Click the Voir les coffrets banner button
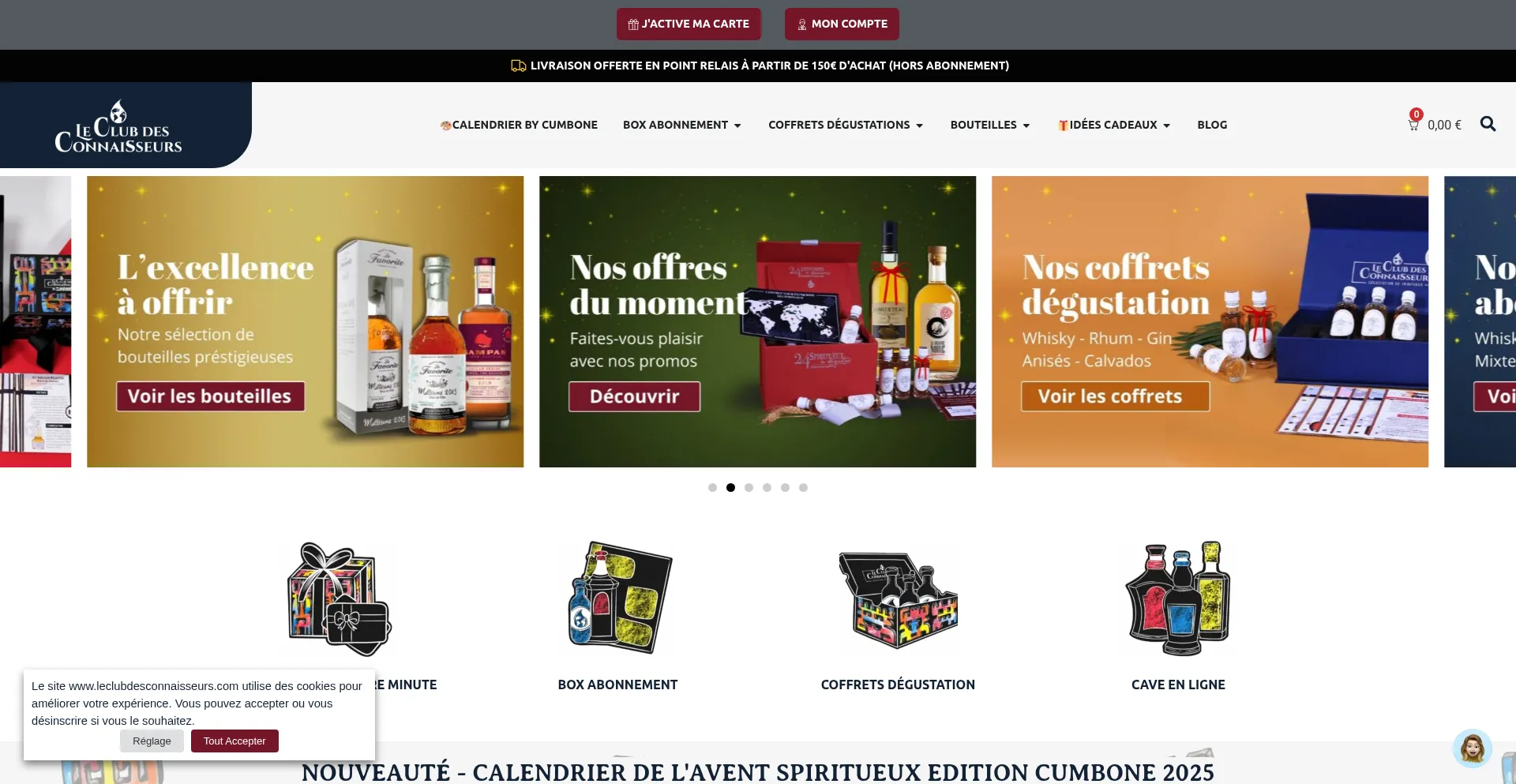Image resolution: width=1516 pixels, height=784 pixels. tap(1115, 396)
